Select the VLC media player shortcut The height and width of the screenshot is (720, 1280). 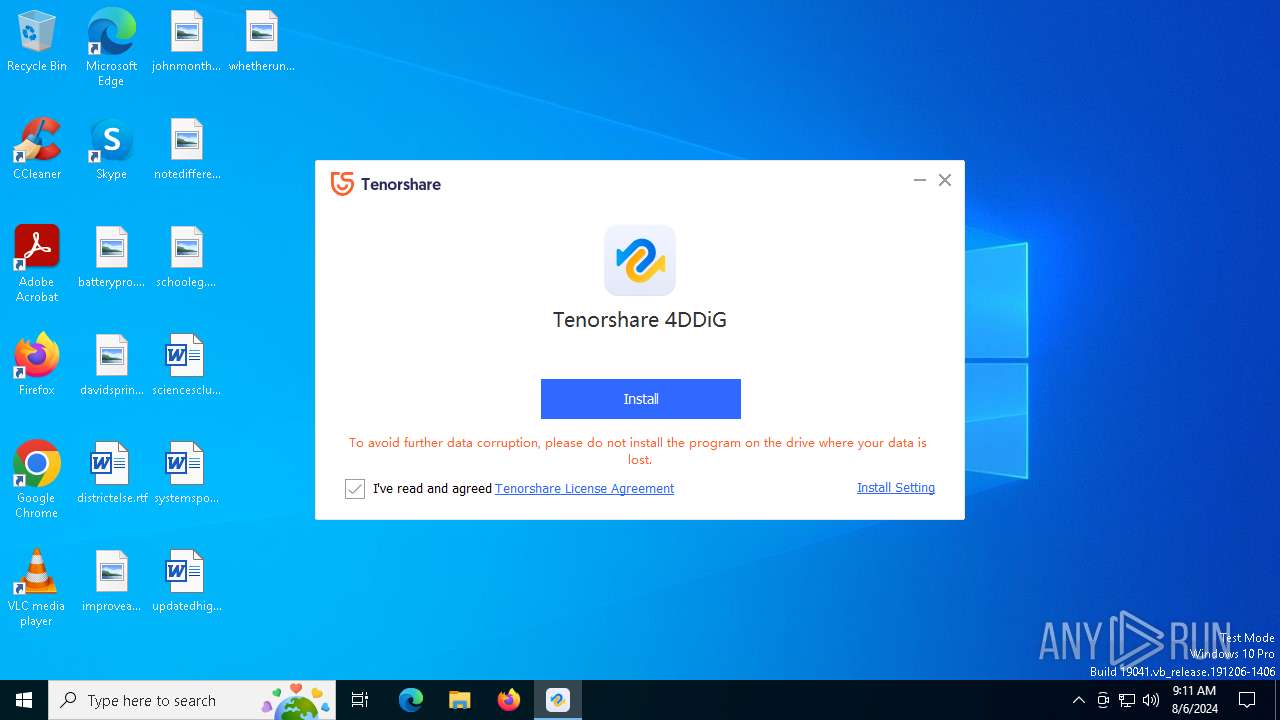point(37,588)
